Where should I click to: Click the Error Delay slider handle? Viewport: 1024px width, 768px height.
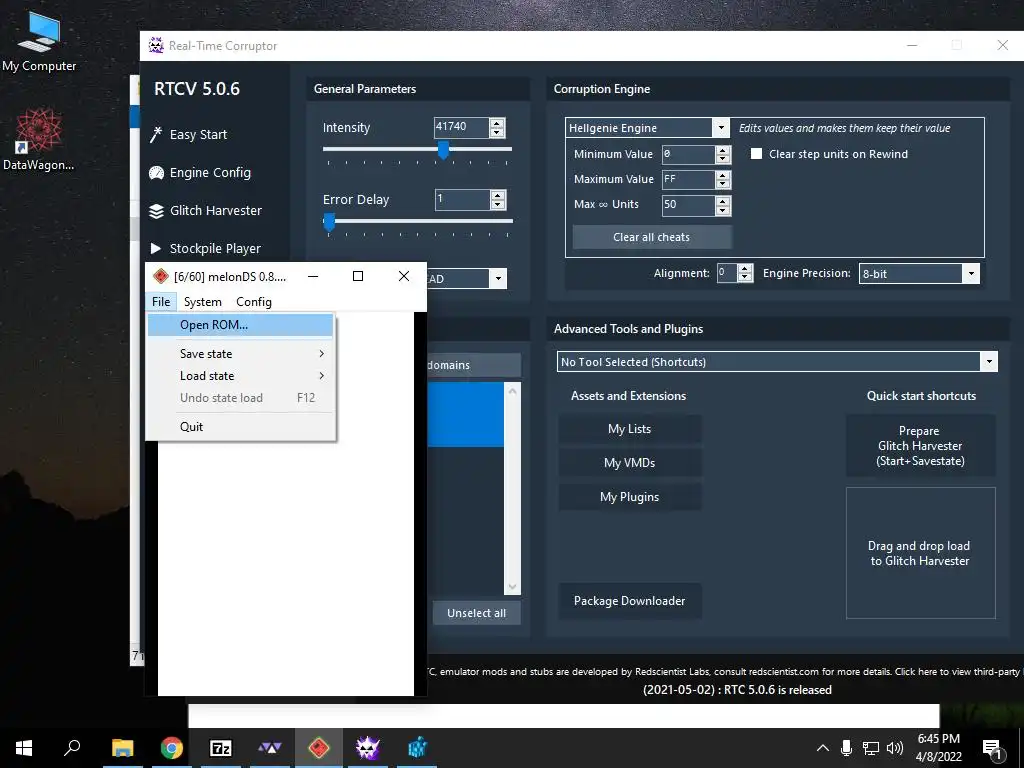[x=329, y=222]
